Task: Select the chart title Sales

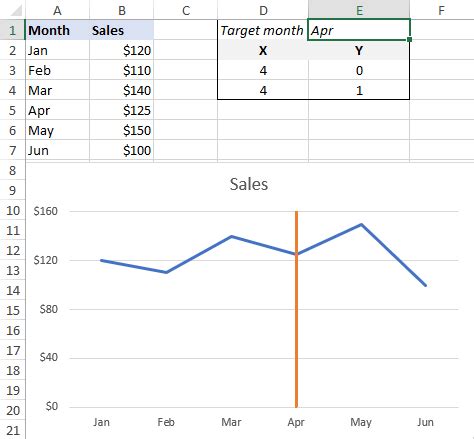Action: tap(249, 184)
